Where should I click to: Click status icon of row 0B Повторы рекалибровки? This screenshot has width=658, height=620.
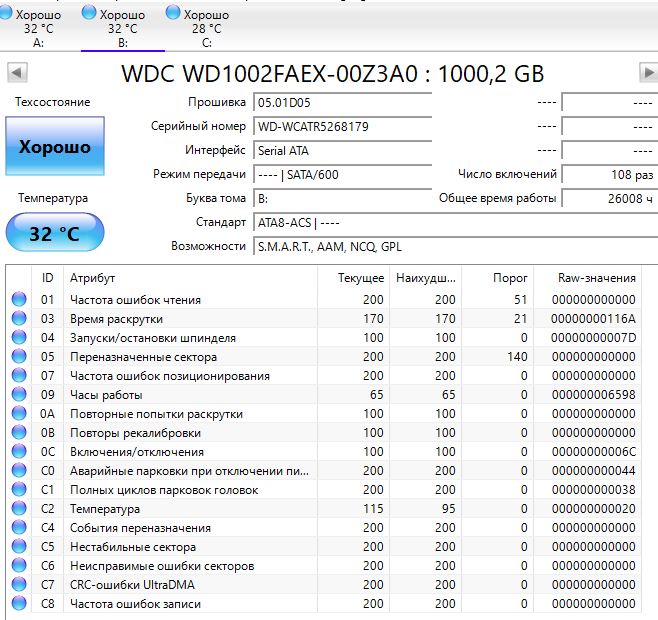[19, 432]
